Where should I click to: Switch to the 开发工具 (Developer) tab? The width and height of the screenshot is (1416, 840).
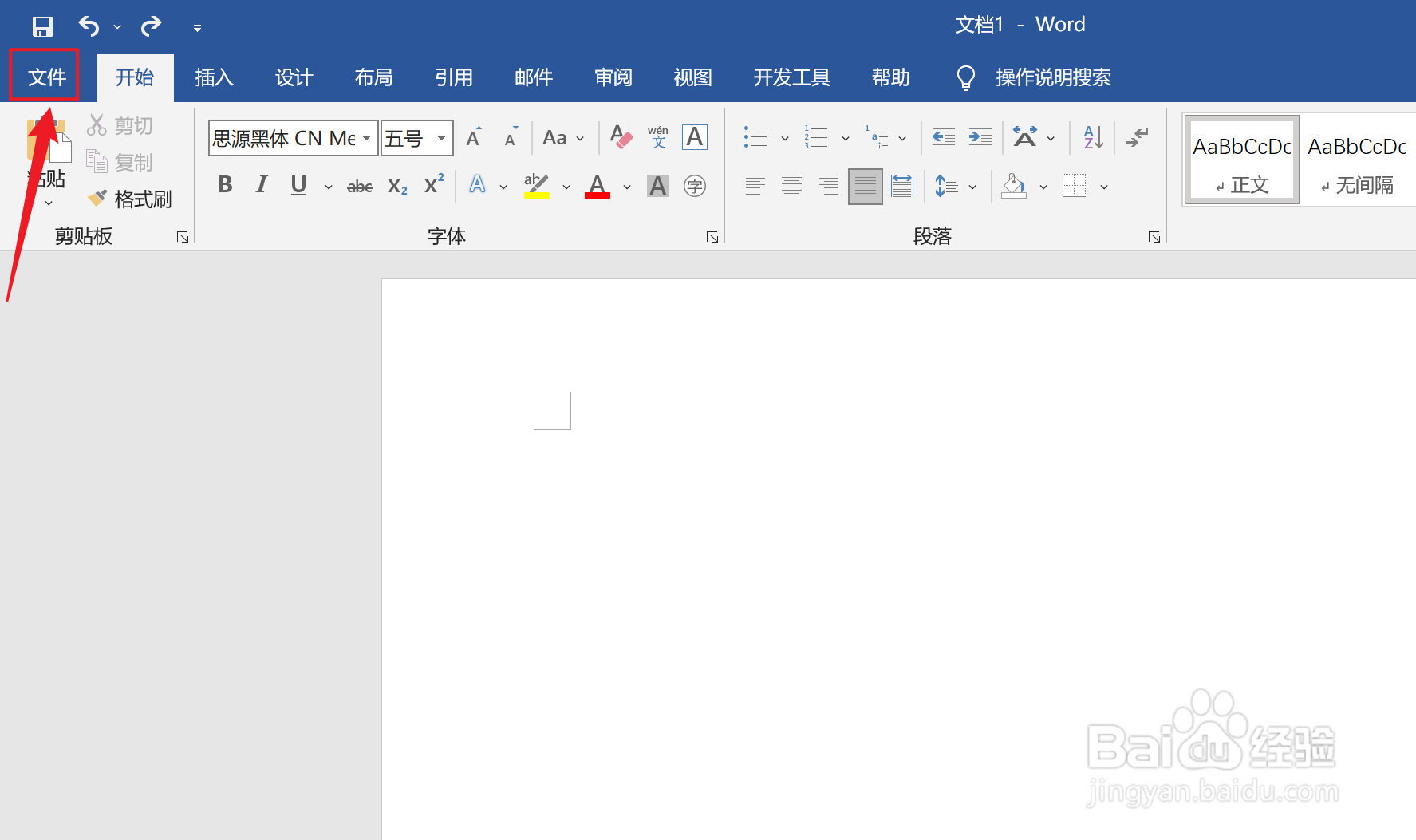(x=791, y=77)
